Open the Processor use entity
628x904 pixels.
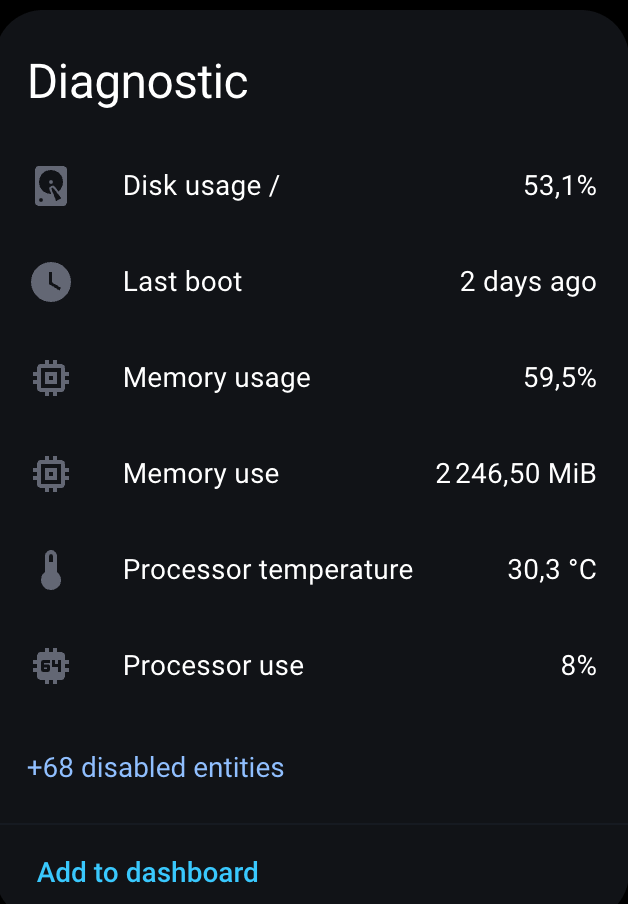(x=213, y=666)
